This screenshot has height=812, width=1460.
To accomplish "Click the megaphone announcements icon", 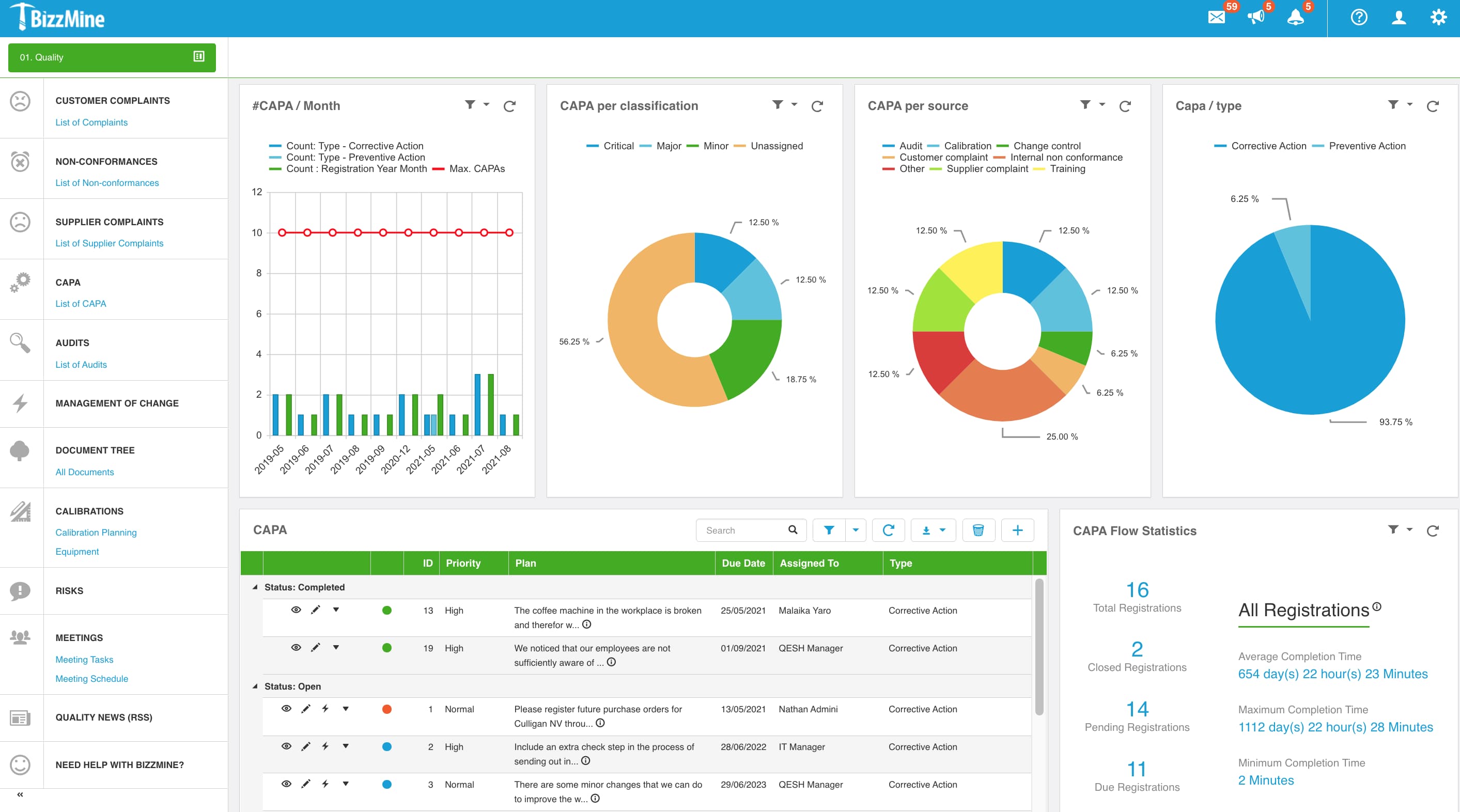I will click(x=1256, y=17).
